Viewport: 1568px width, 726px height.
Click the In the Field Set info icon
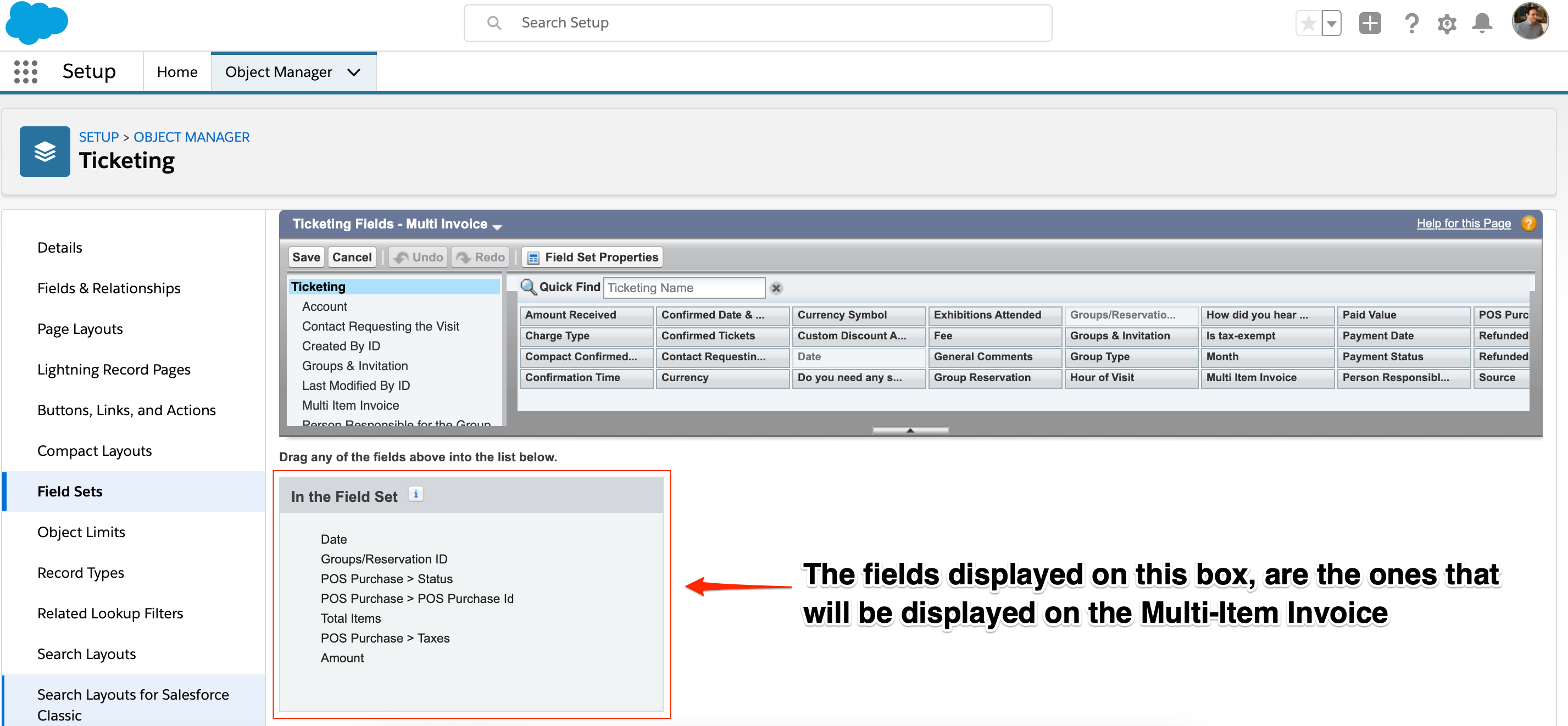tap(416, 494)
